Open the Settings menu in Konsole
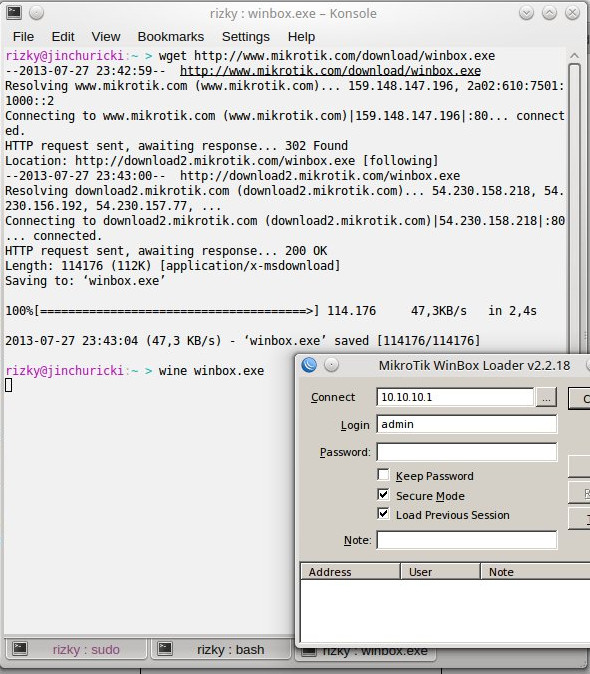The width and height of the screenshot is (590, 674). pos(245,37)
